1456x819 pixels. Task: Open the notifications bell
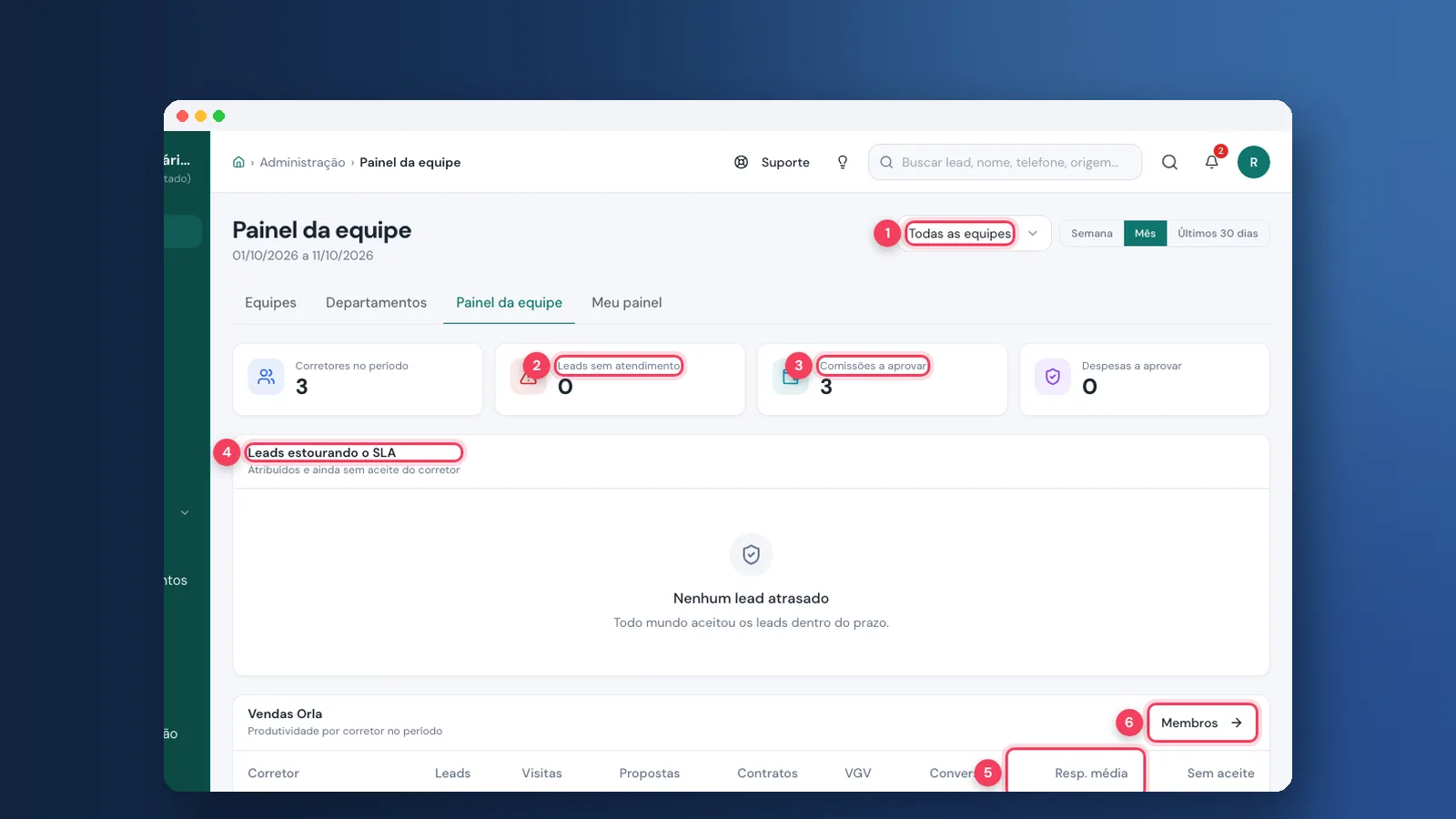click(x=1212, y=162)
